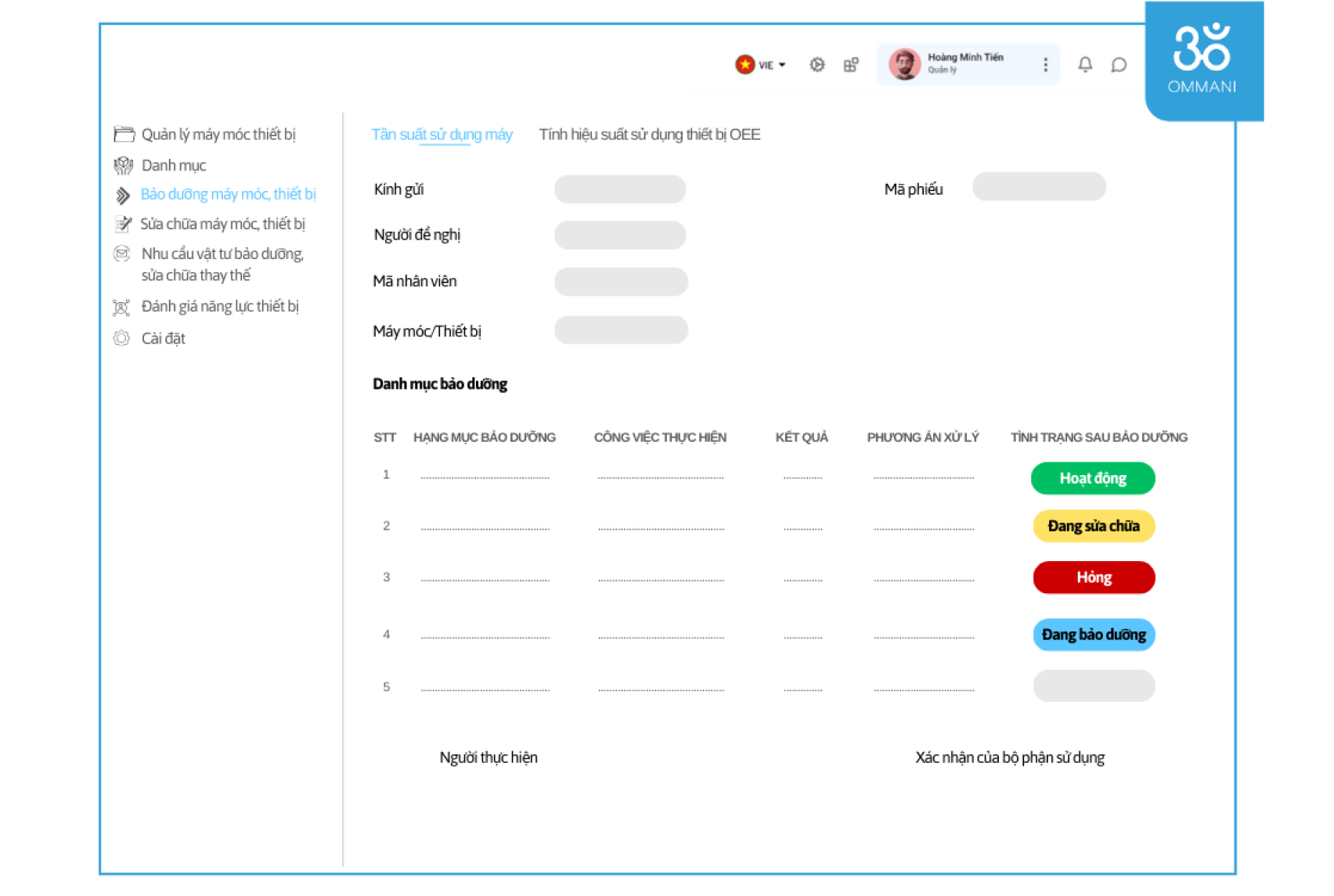Click the red Hỏng status button

1093,578
